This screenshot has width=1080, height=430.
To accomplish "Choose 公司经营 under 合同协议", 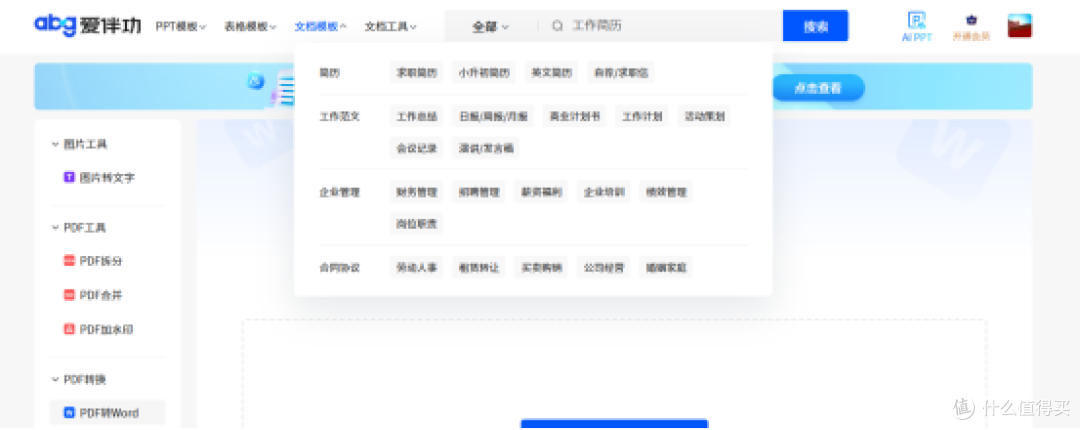I will 604,267.
